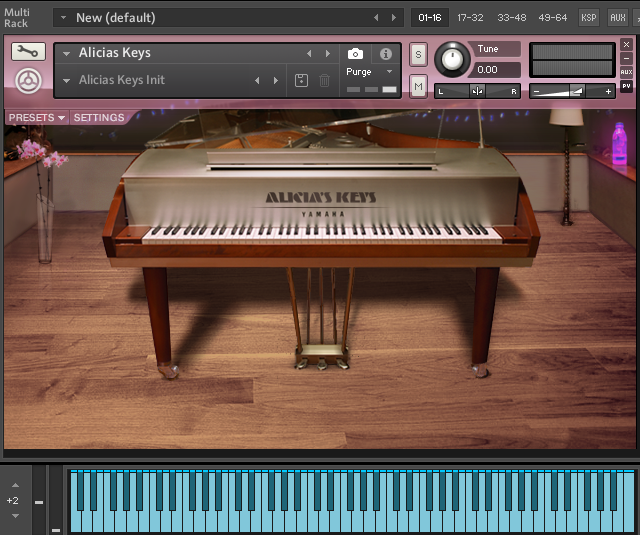Image resolution: width=640 pixels, height=535 pixels.
Task: Click the output level meter display
Action: pyautogui.click(x=572, y=60)
